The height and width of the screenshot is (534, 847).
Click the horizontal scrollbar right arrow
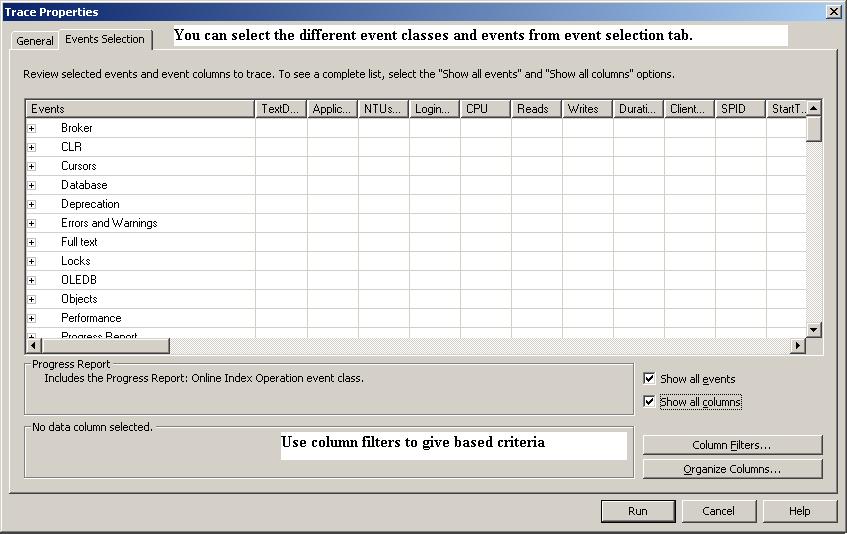(x=798, y=346)
